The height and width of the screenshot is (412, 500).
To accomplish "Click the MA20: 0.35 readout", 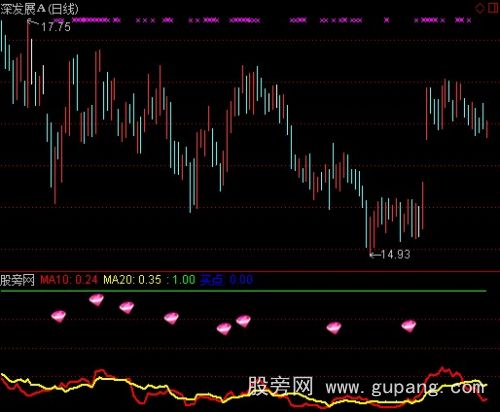I will (x=132, y=280).
